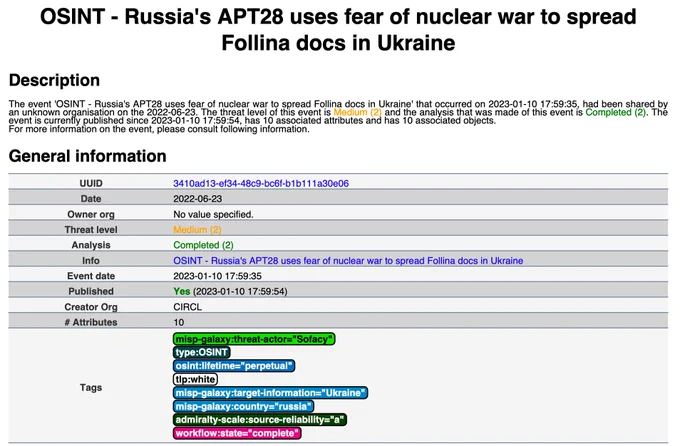Click the Date row label
The height and width of the screenshot is (446, 680).
click(x=91, y=199)
